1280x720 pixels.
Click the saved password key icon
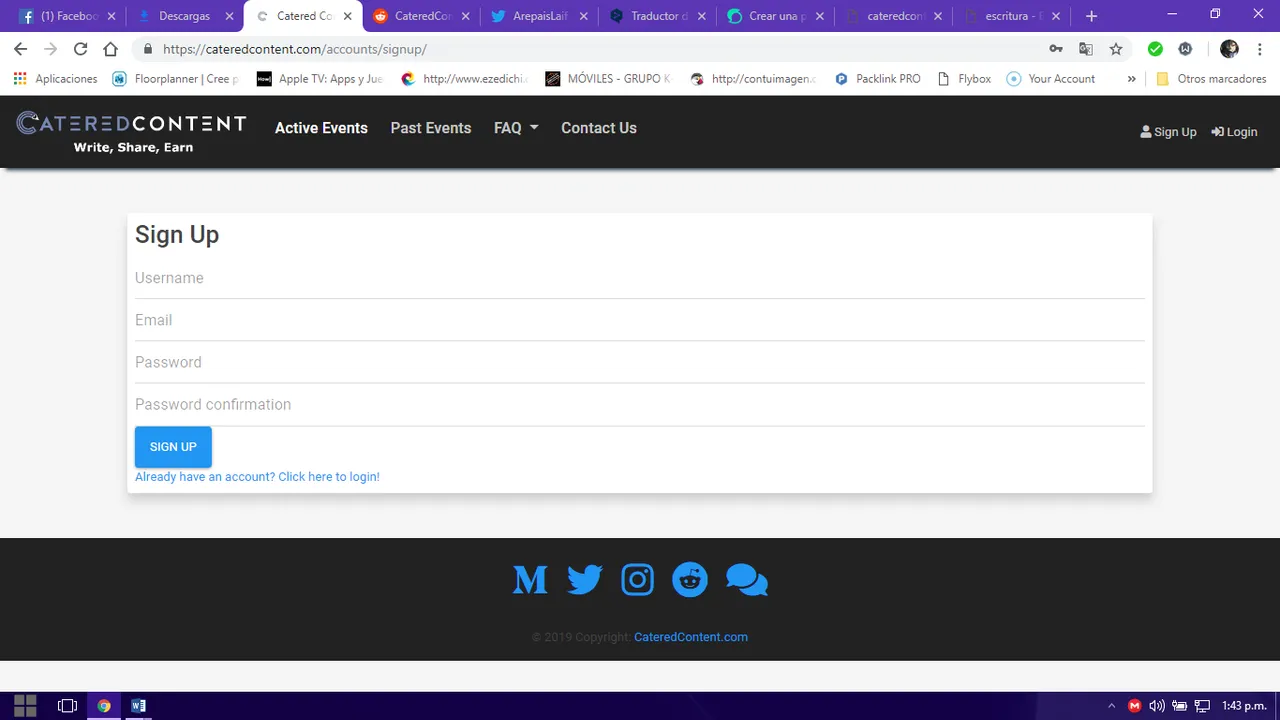click(x=1056, y=49)
